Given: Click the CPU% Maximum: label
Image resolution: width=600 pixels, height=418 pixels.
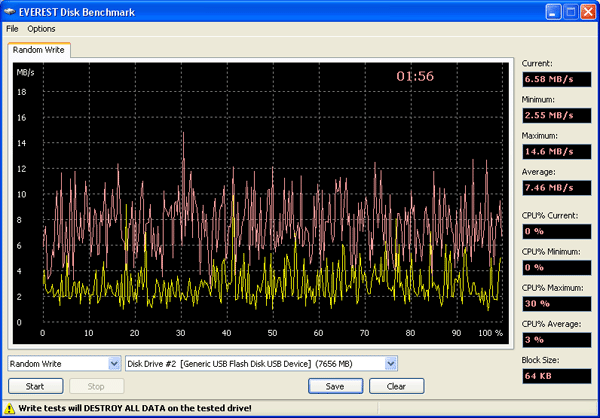Looking at the screenshot, I should [x=553, y=288].
